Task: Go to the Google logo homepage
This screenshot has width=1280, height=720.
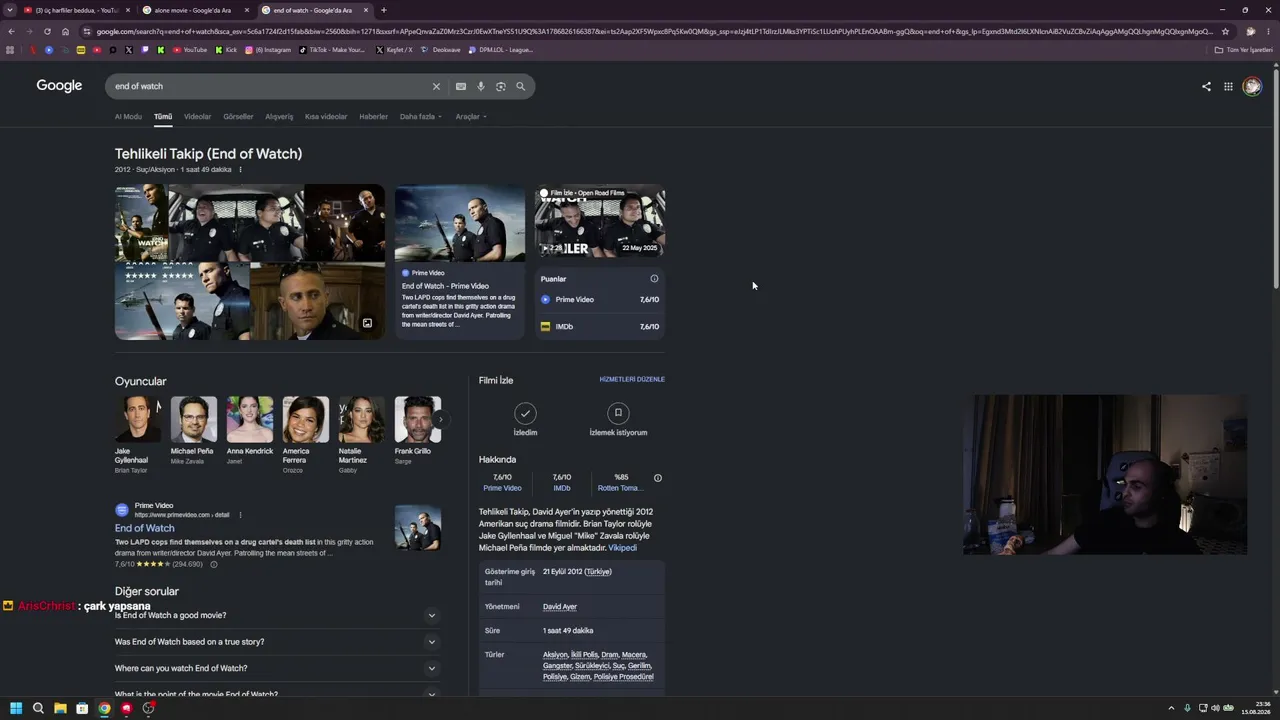Action: pos(59,86)
